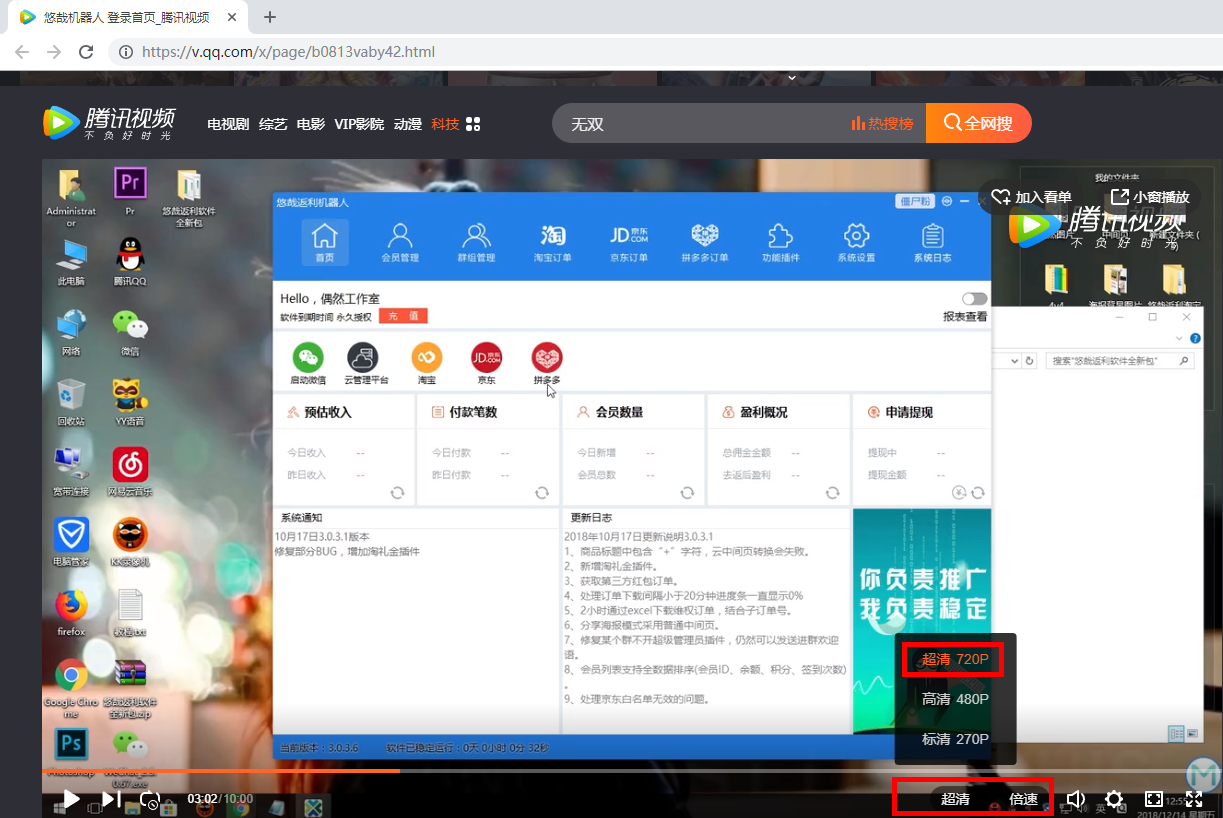Open 淘宝订单 in the robot software
This screenshot has width=1223, height=818.
tap(553, 242)
